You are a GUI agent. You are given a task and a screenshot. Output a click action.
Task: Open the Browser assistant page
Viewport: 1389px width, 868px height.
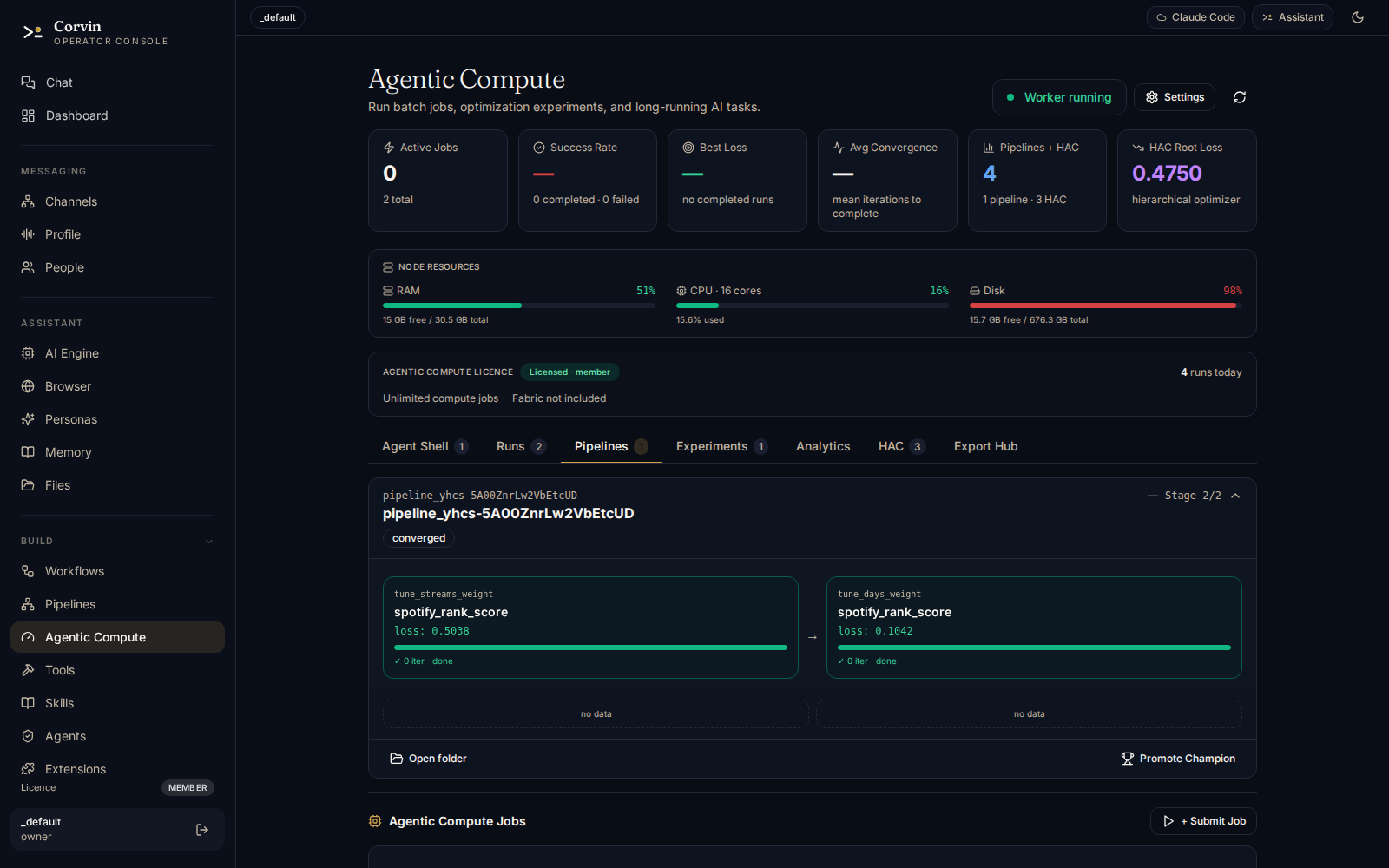[x=117, y=386]
